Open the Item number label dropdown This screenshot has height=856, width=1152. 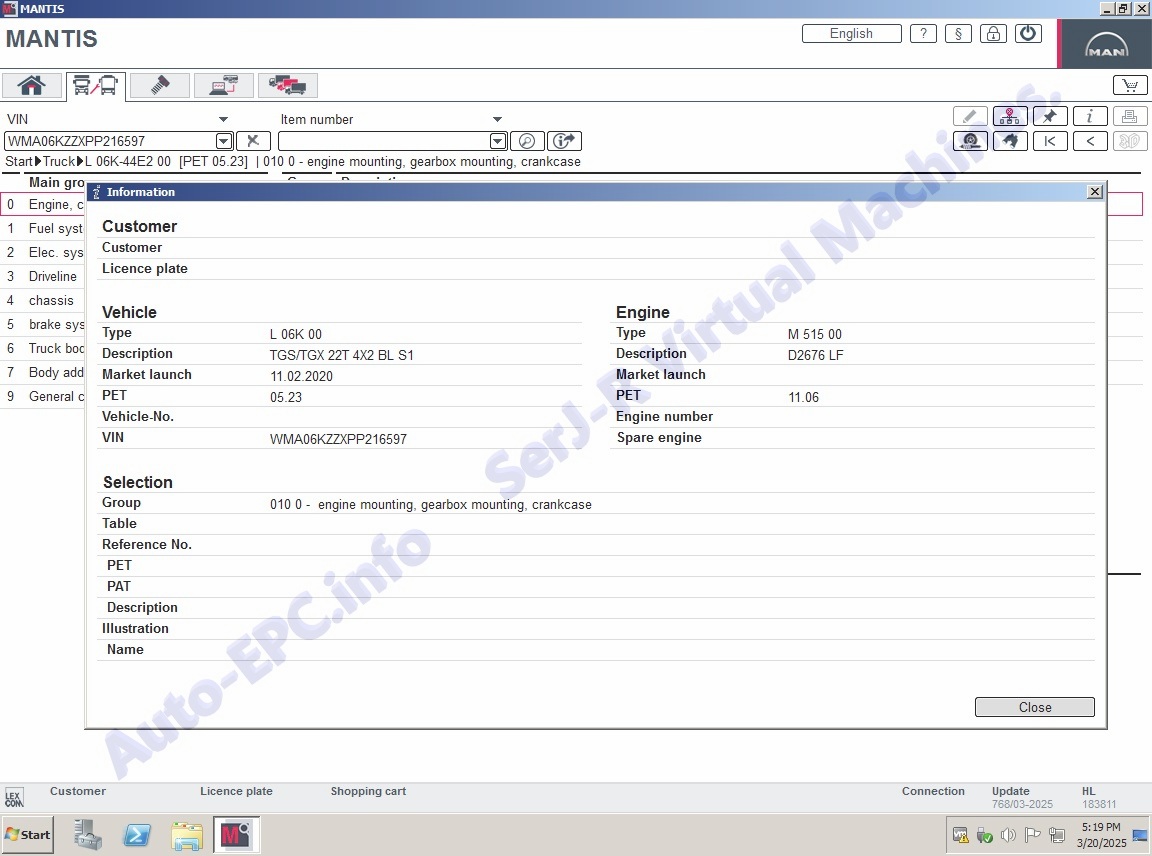(x=497, y=119)
